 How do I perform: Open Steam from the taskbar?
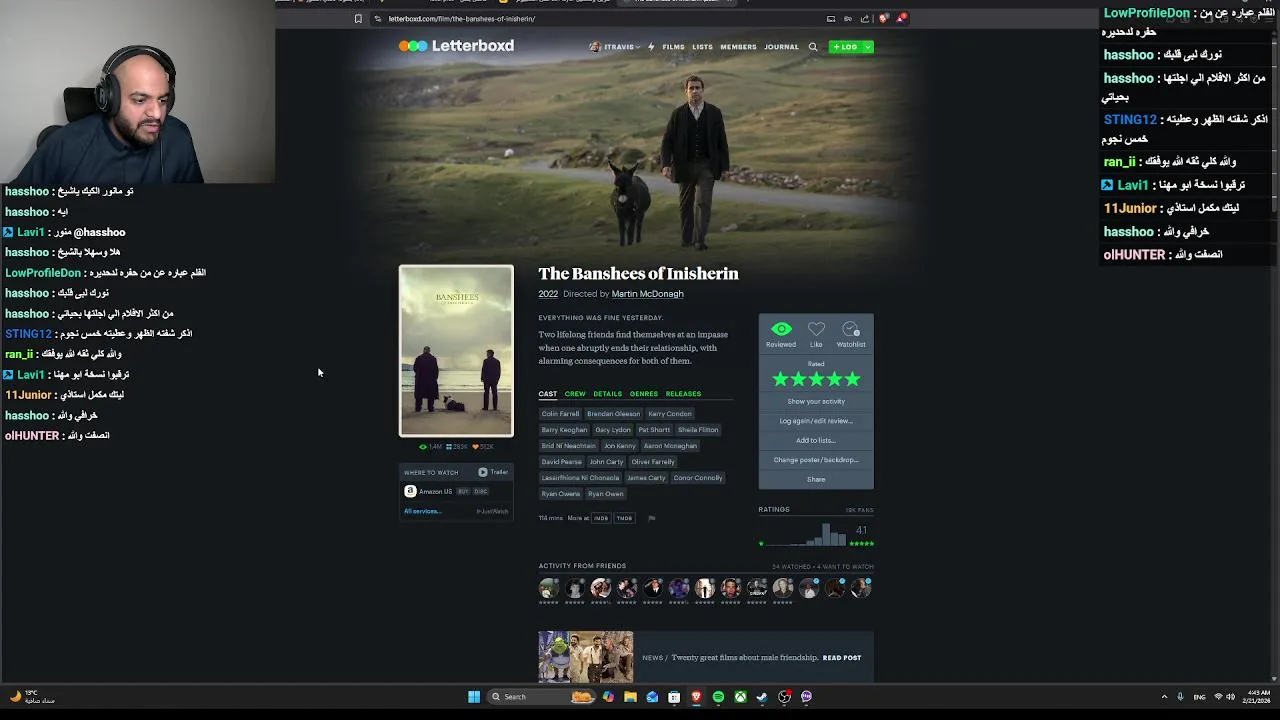point(762,697)
